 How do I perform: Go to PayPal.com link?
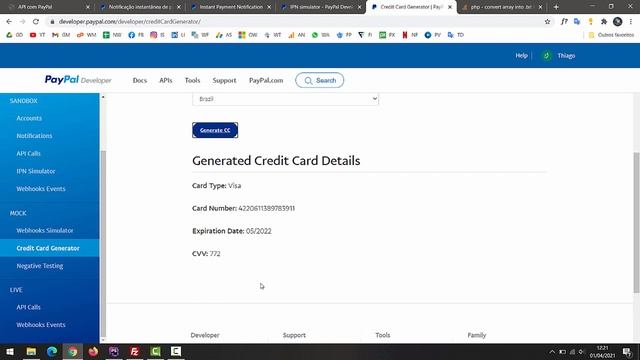coord(266,80)
